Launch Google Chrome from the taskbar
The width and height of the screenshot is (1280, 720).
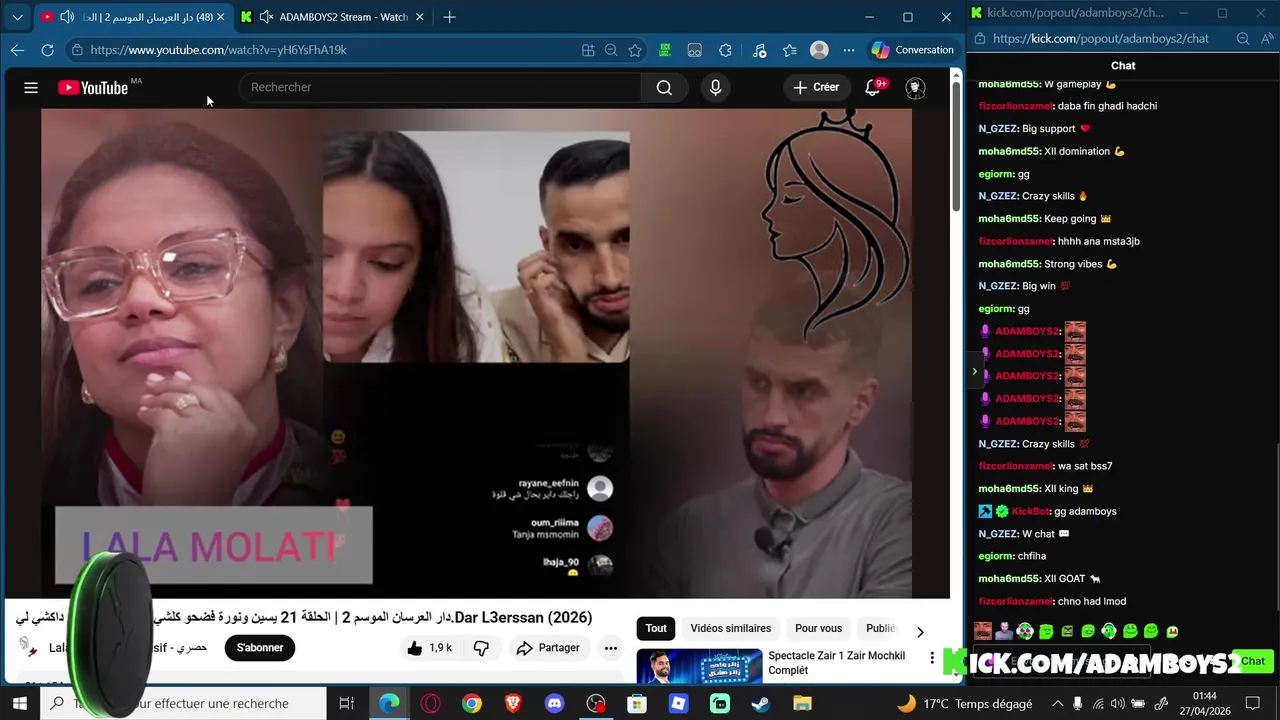(471, 703)
